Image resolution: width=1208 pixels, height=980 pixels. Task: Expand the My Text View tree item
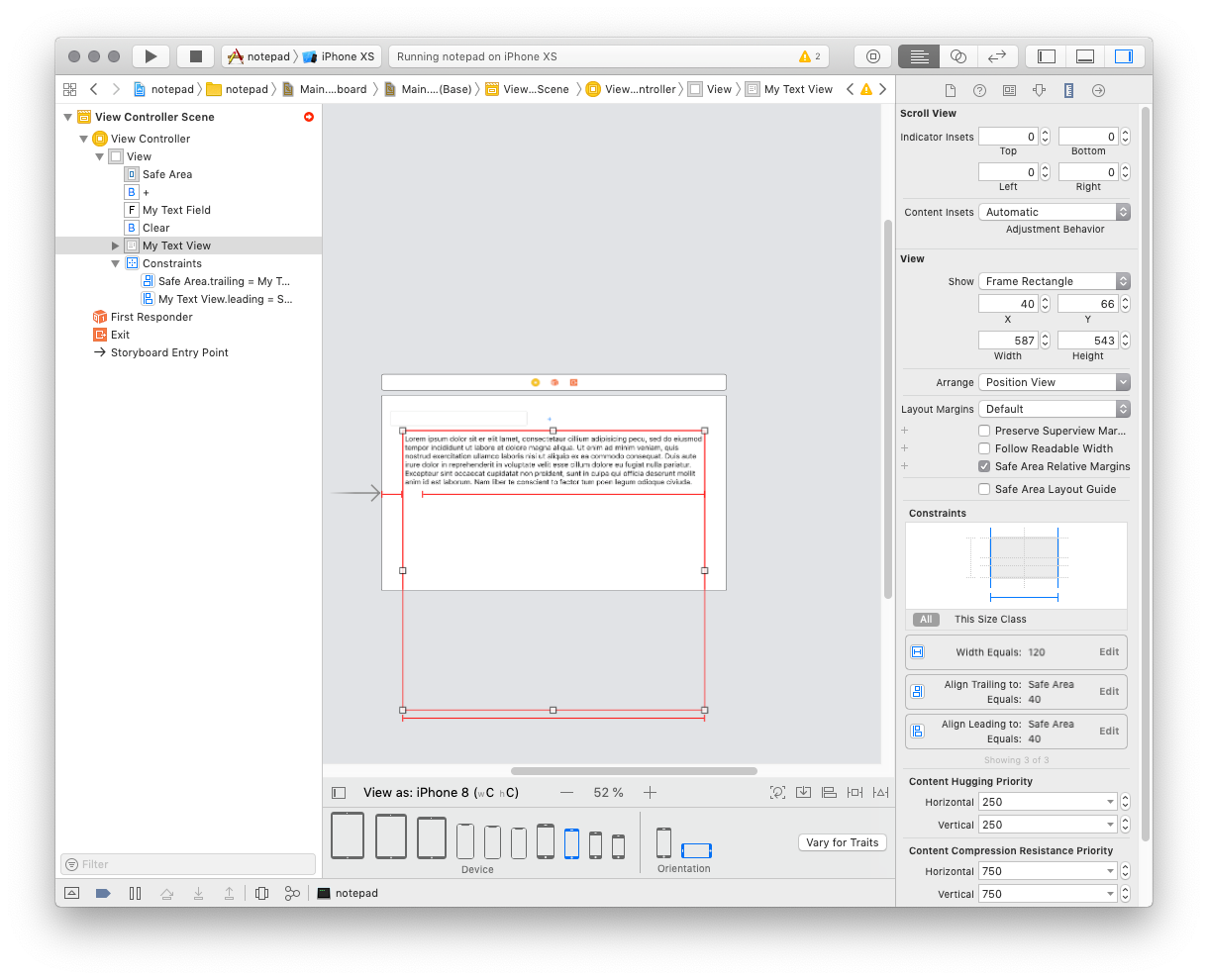(x=116, y=245)
